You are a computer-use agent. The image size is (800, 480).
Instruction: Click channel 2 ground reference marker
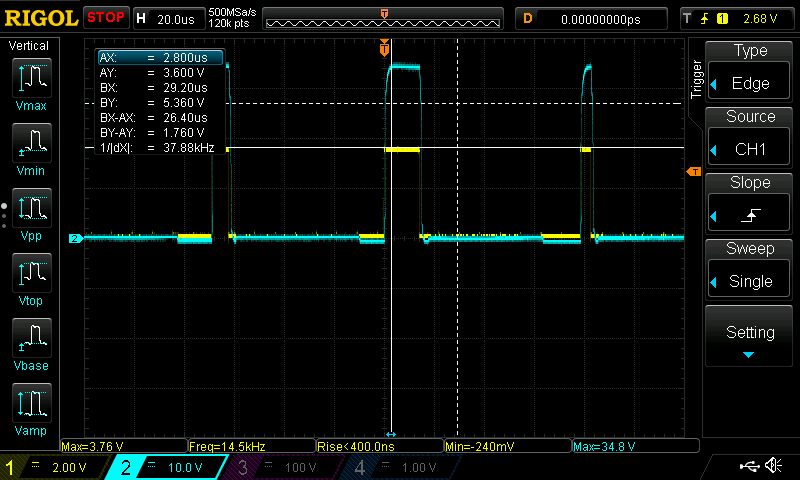pyautogui.click(x=76, y=238)
